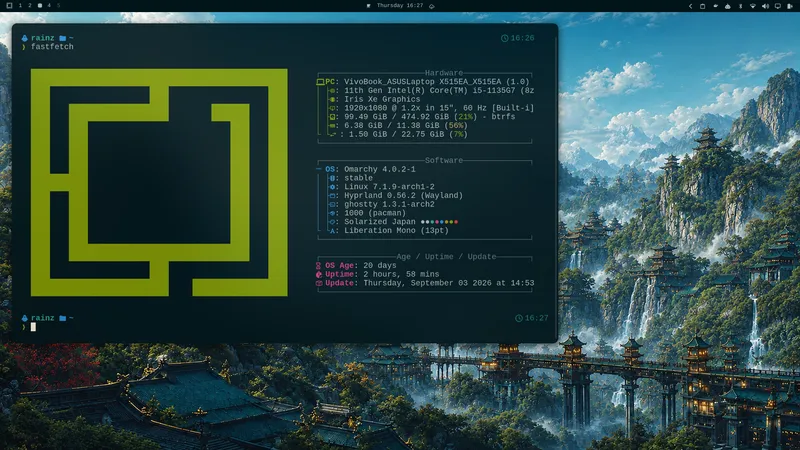Click the font icon beside 'Liberation Mono'

click(x=332, y=231)
